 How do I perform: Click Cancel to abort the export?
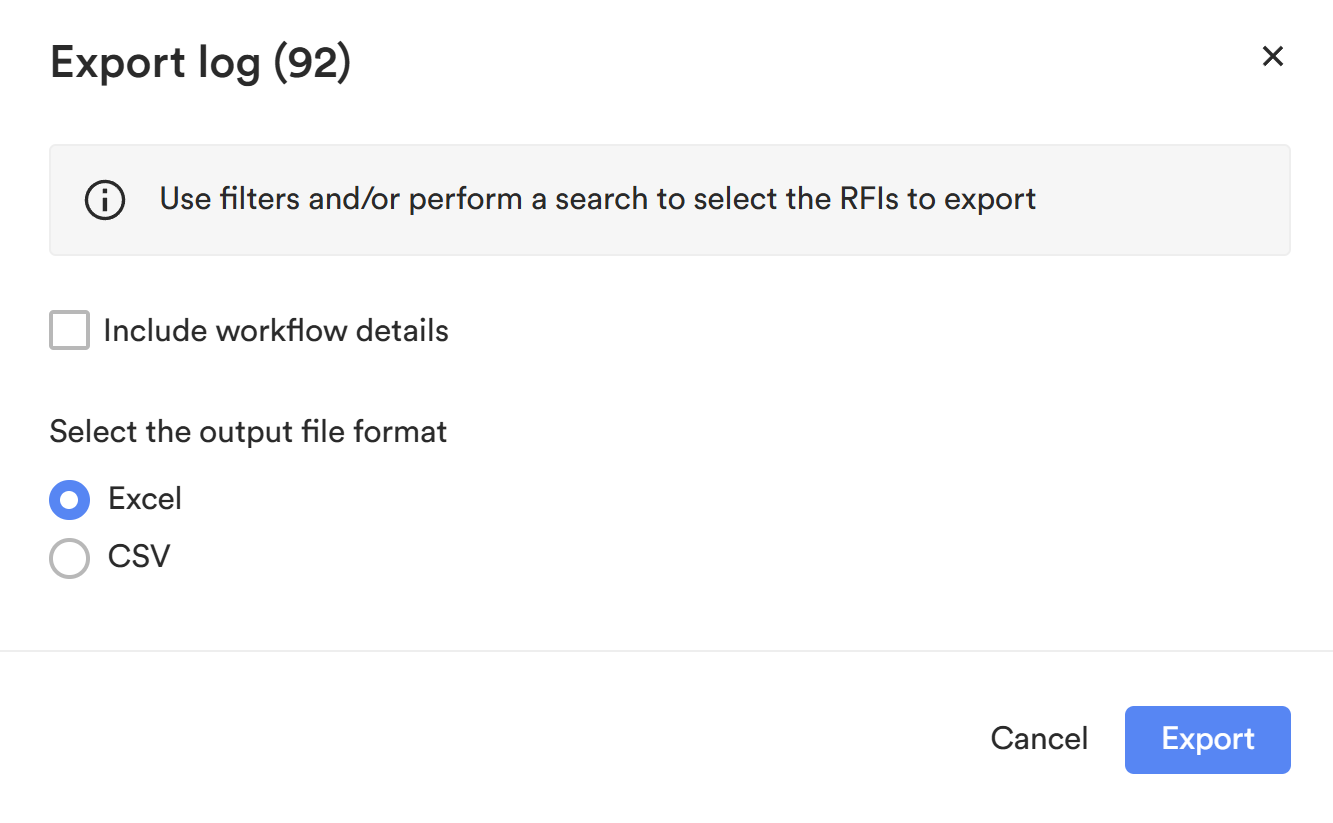point(1039,739)
